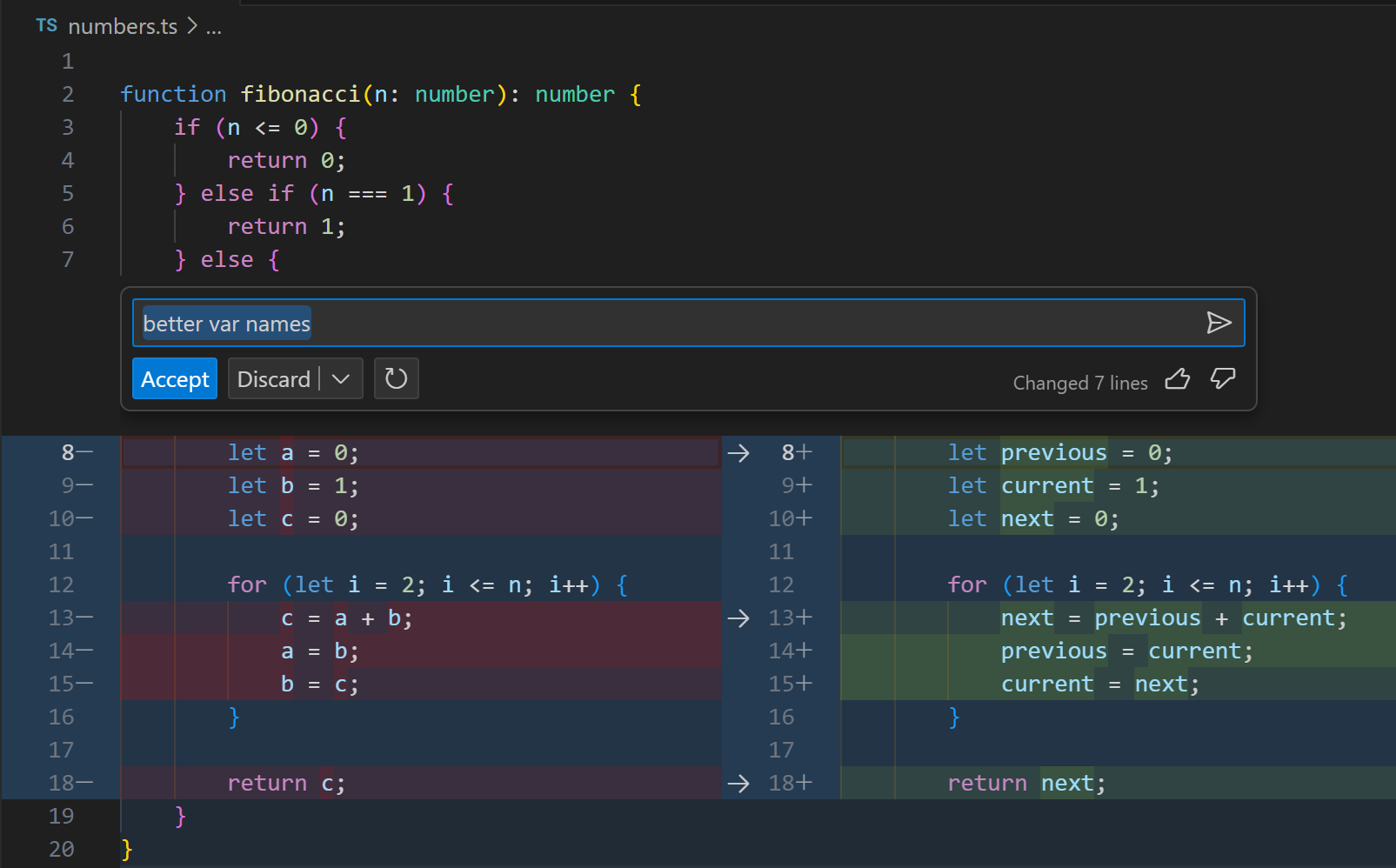Click the Changed 7 lines label

1080,383
